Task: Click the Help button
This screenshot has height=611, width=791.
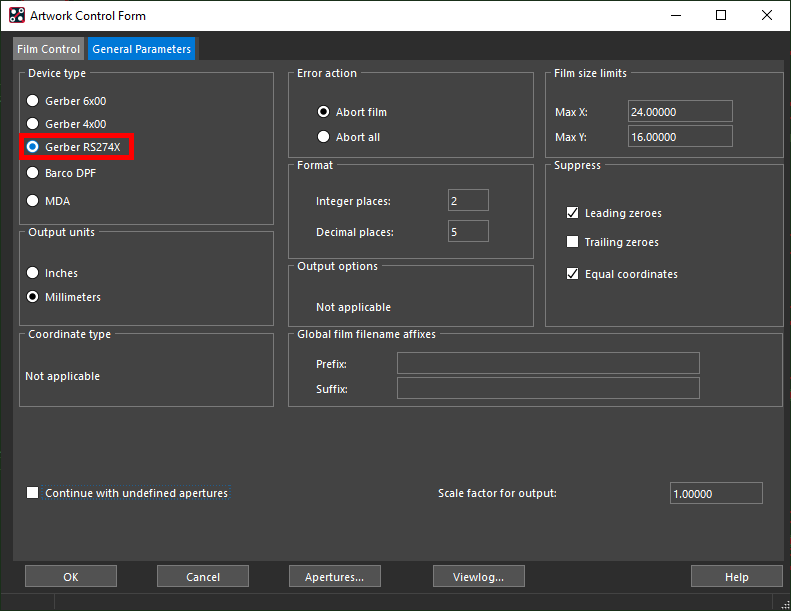Action: (x=737, y=576)
